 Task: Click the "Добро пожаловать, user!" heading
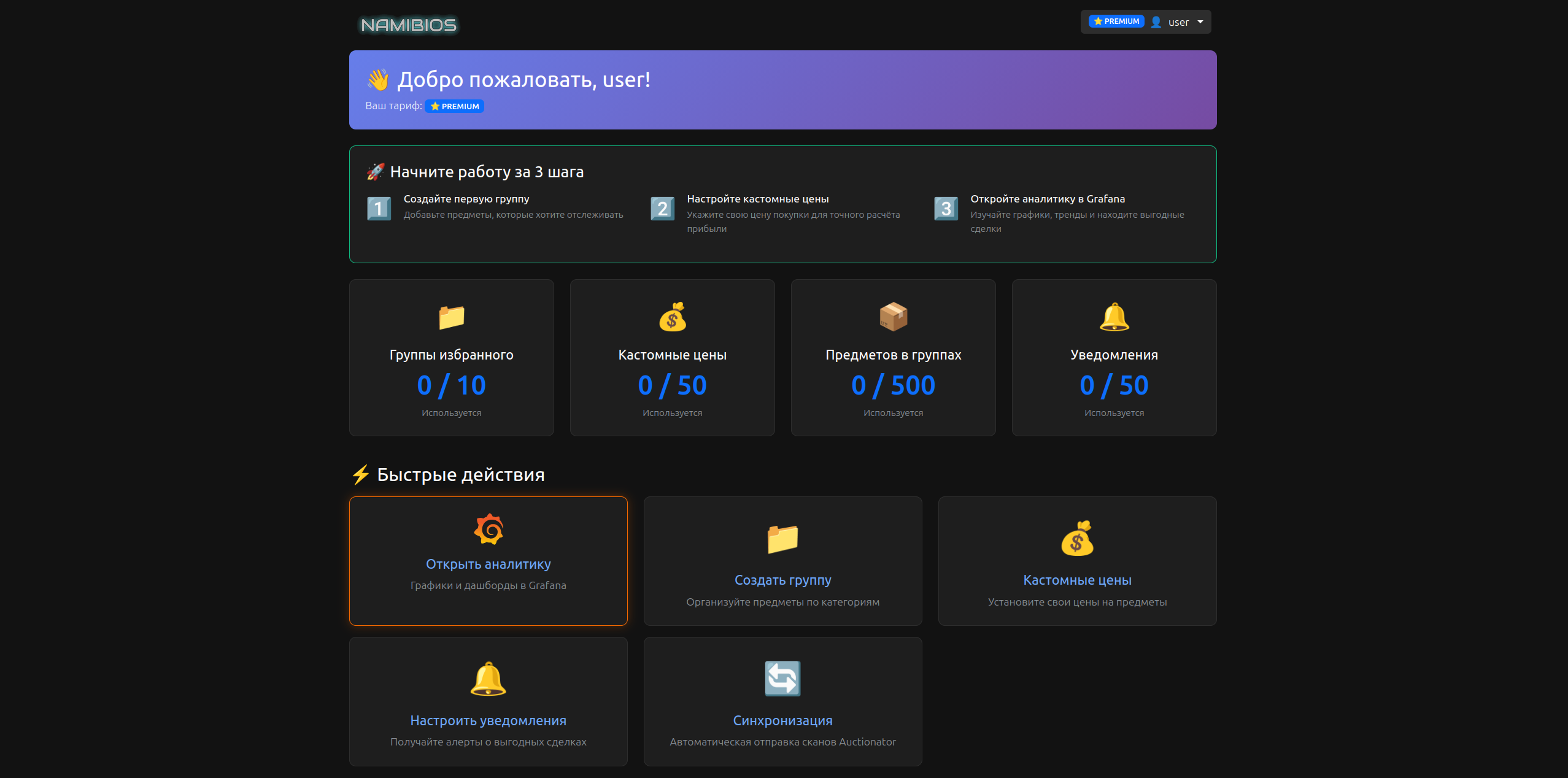(x=524, y=80)
